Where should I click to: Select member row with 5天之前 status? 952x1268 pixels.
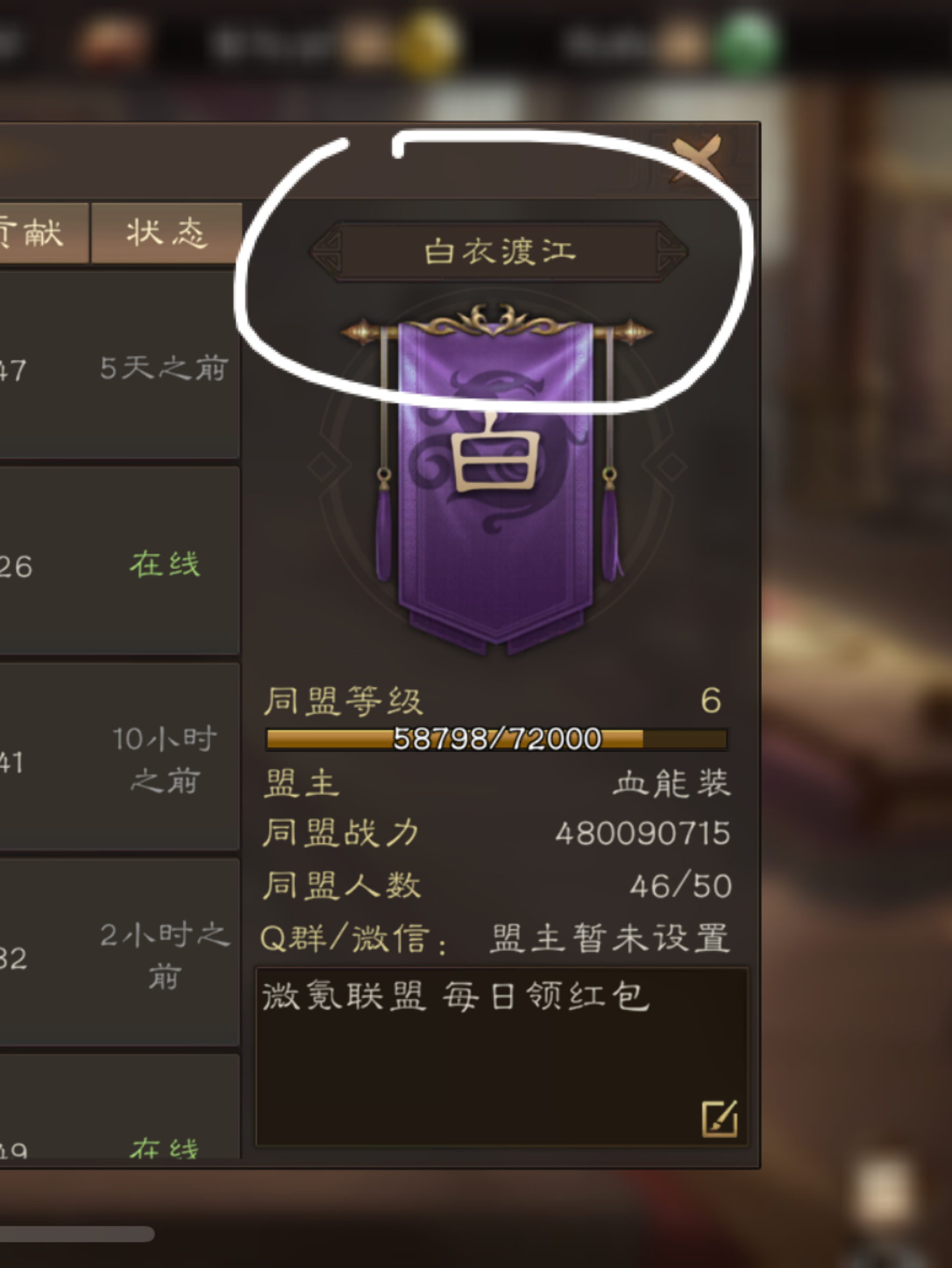click(x=119, y=365)
